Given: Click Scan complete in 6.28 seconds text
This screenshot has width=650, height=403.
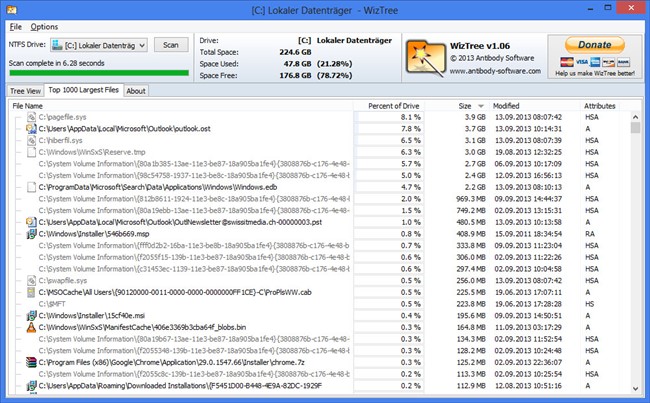Looking at the screenshot, I should tap(56, 63).
